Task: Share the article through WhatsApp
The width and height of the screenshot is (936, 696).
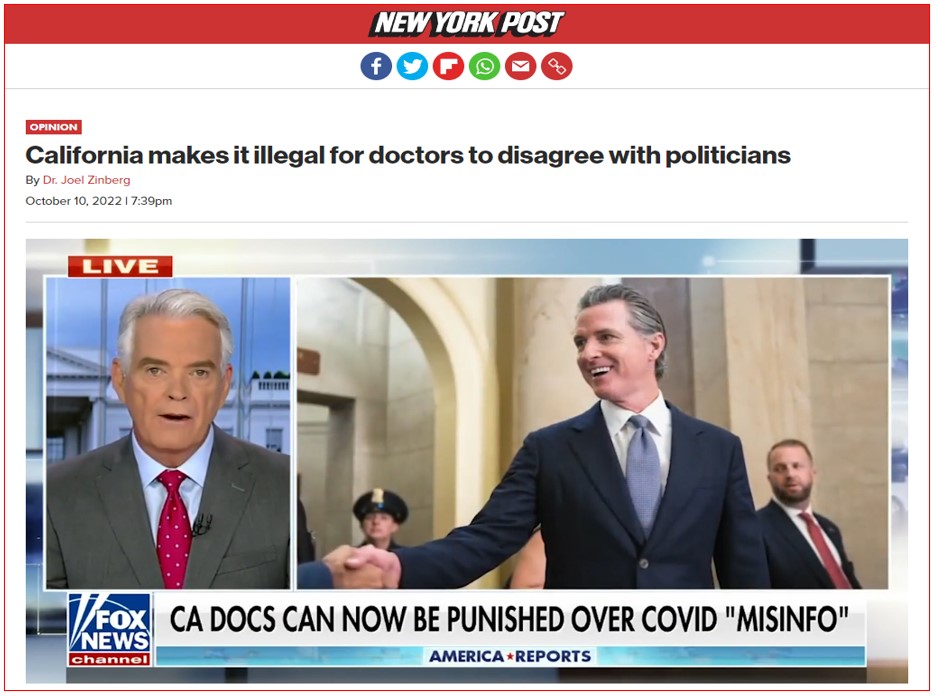Action: point(485,66)
